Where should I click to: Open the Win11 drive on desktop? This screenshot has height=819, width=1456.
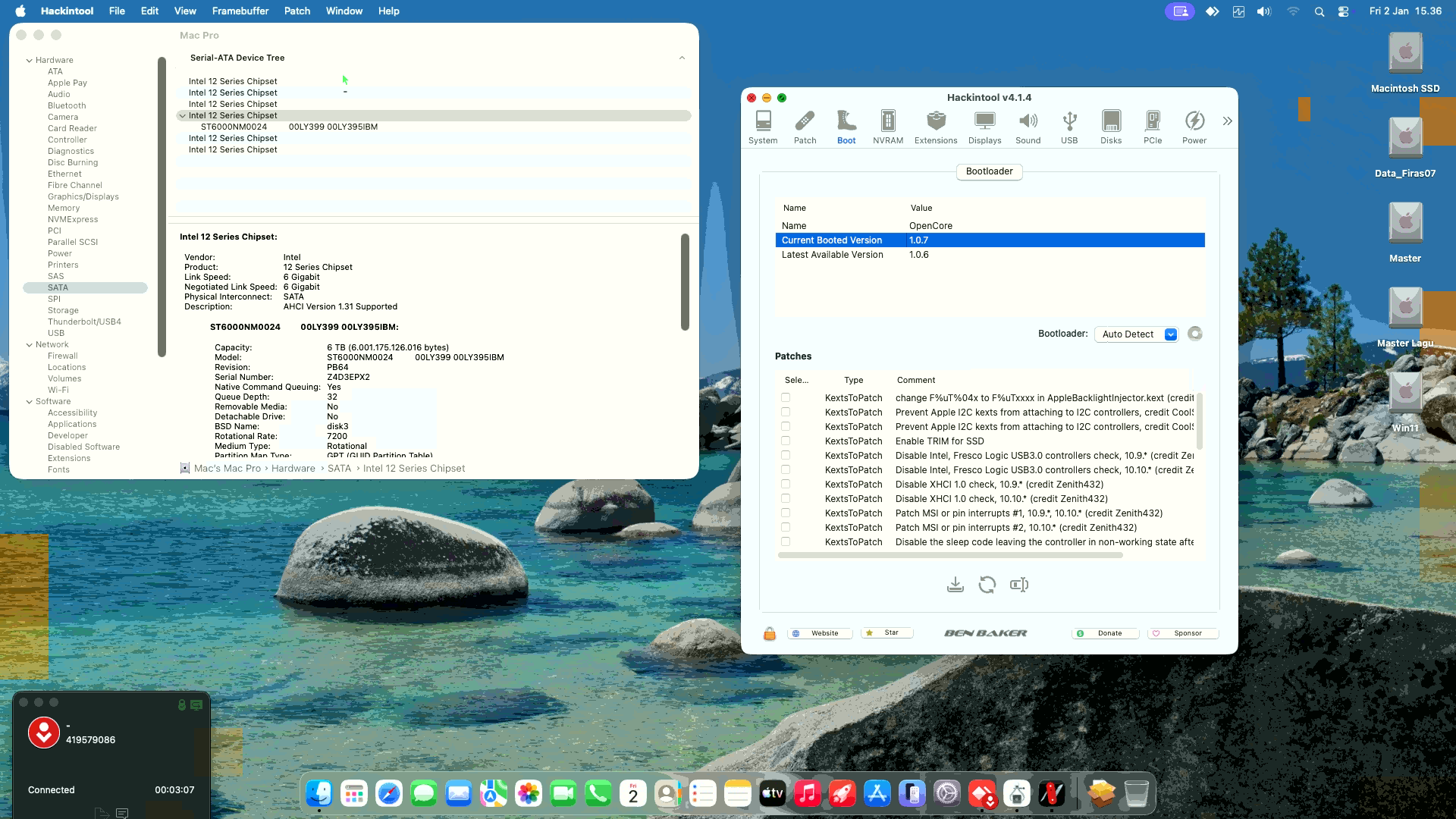coord(1405,403)
